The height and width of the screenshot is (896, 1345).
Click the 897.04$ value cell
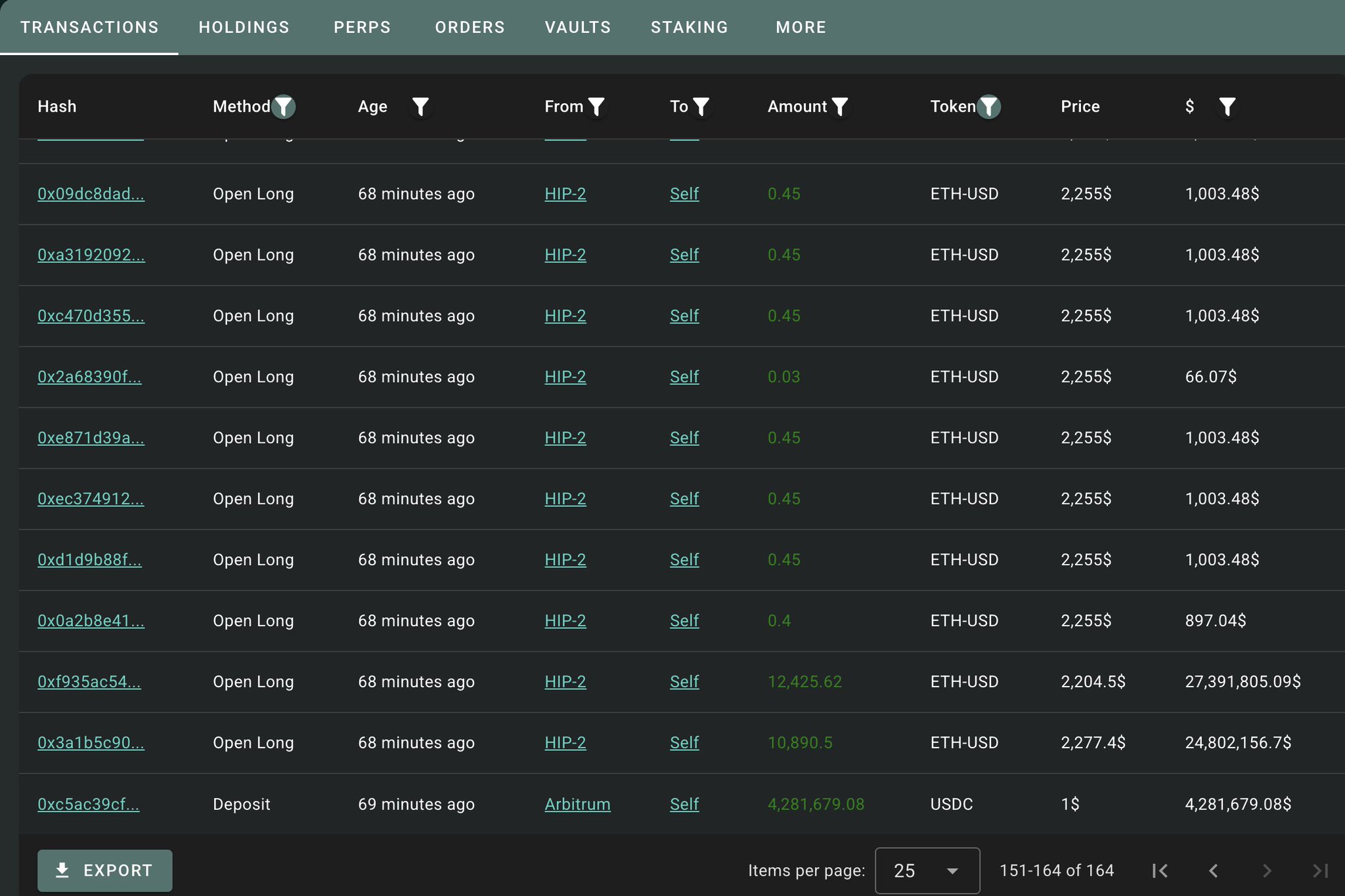coord(1216,621)
